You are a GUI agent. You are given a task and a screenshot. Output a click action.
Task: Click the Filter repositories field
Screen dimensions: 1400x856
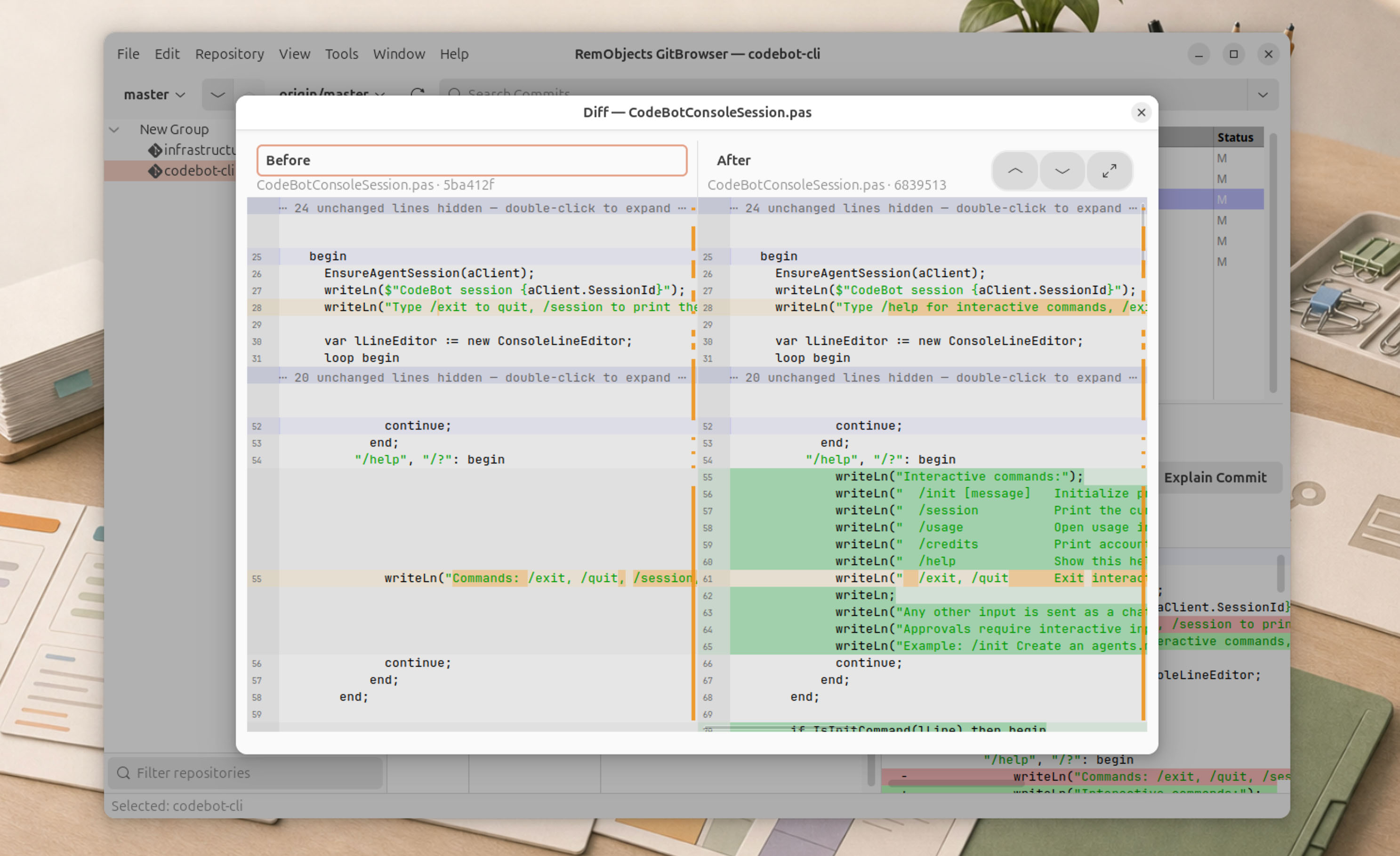coord(245,773)
